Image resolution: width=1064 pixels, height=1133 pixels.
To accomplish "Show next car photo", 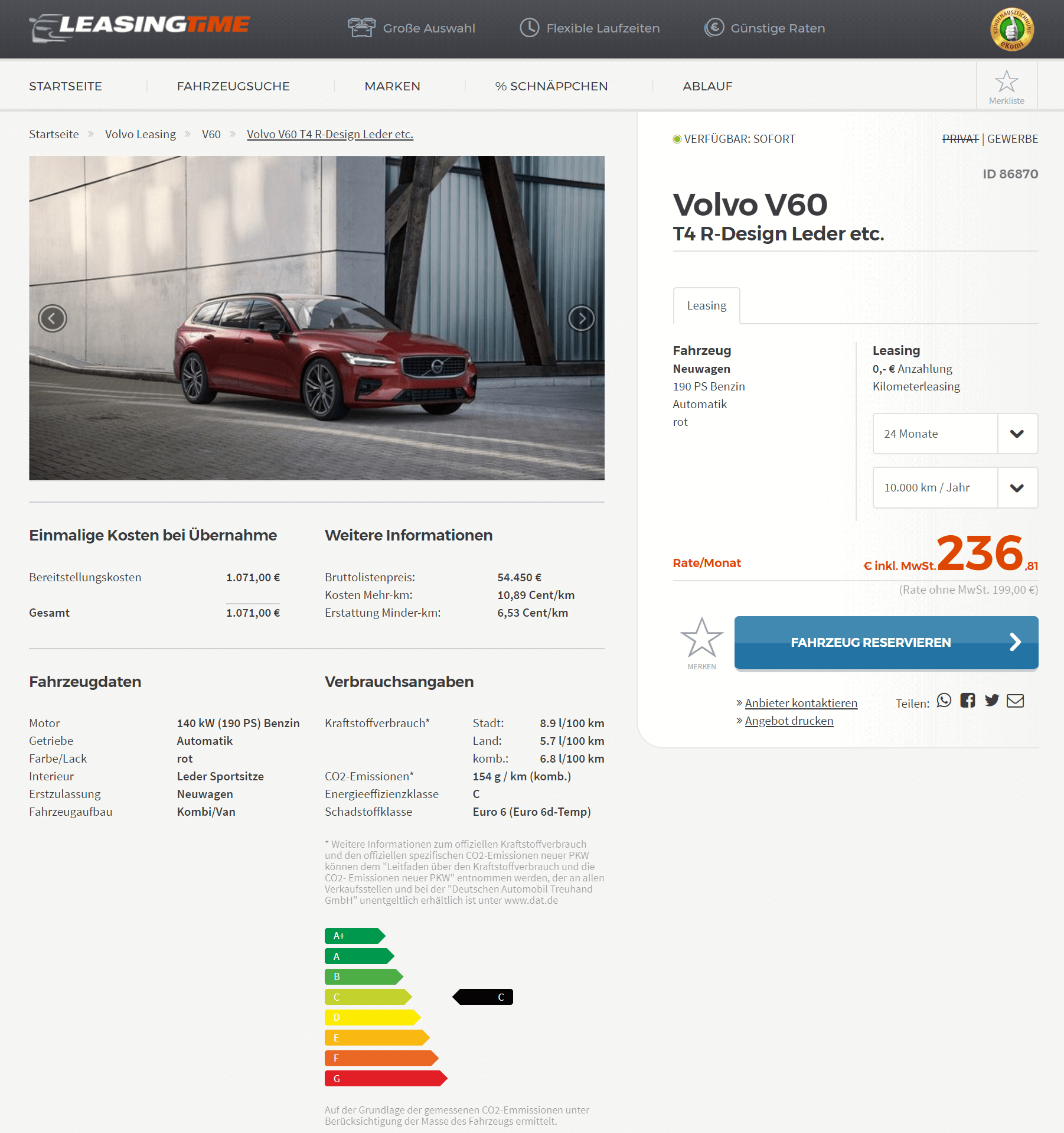I will pos(581,319).
